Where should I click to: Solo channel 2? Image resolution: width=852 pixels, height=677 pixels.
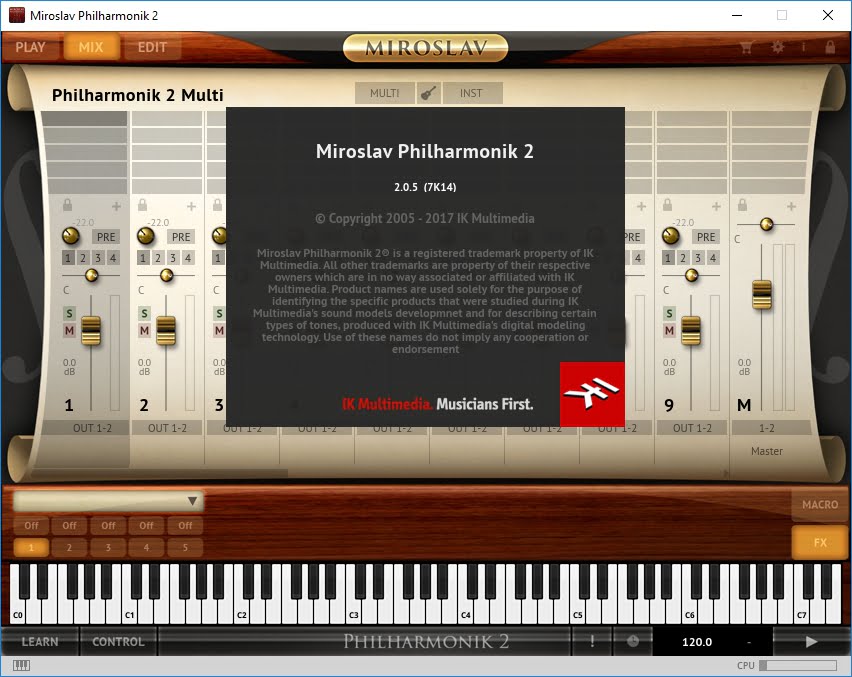(144, 314)
